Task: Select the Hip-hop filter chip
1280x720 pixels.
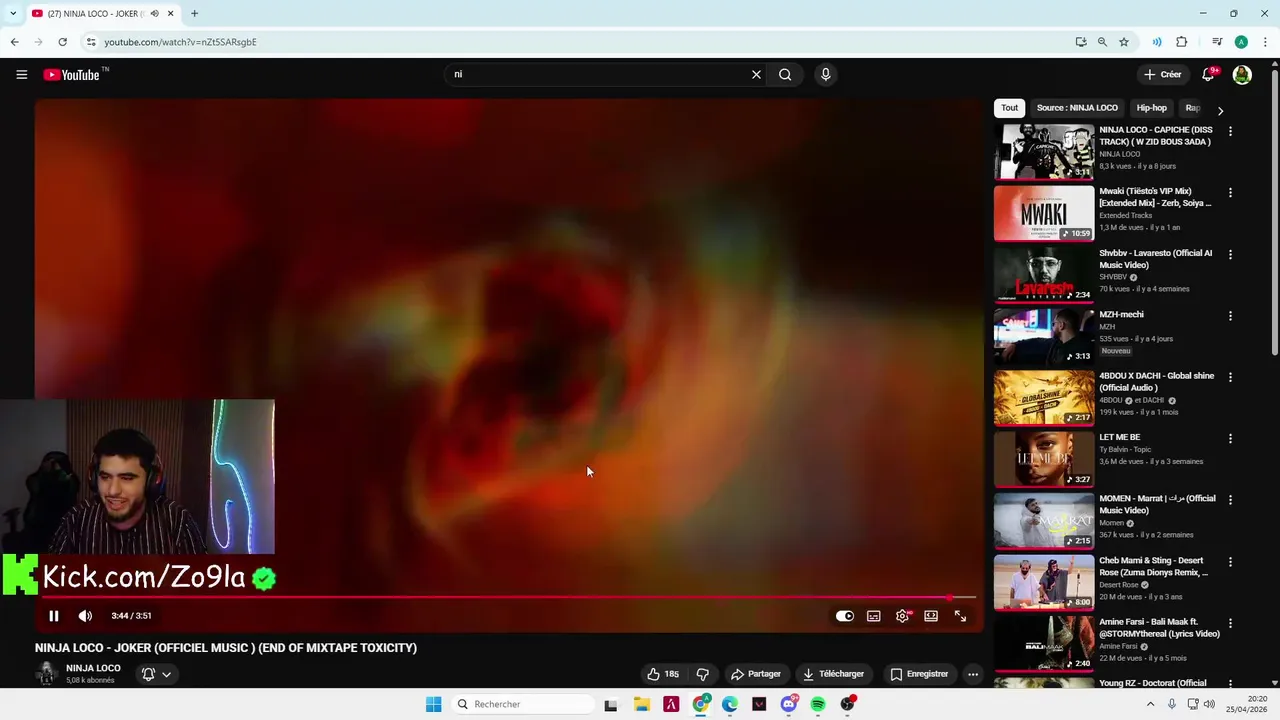Action: pos(1151,108)
